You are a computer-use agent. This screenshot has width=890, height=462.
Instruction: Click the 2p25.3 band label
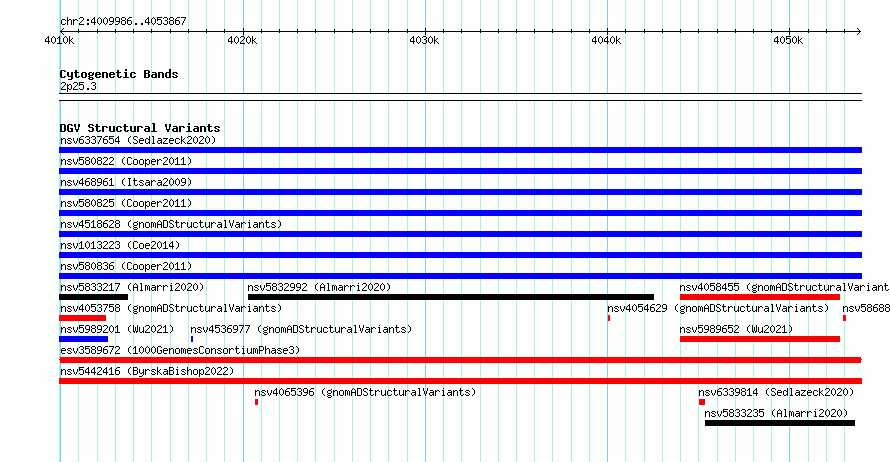coord(78,86)
